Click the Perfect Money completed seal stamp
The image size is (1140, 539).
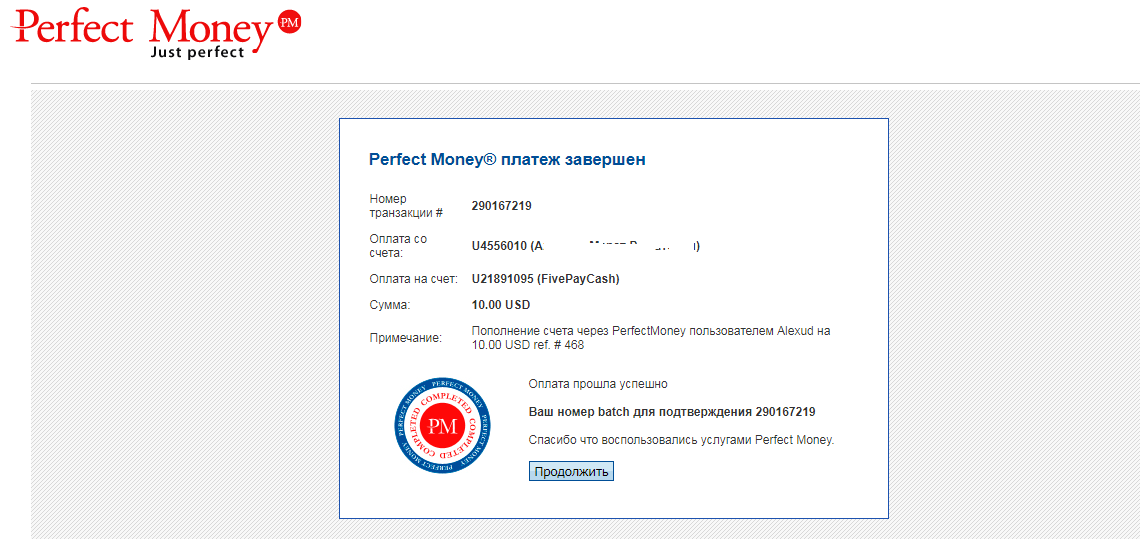coord(441,426)
